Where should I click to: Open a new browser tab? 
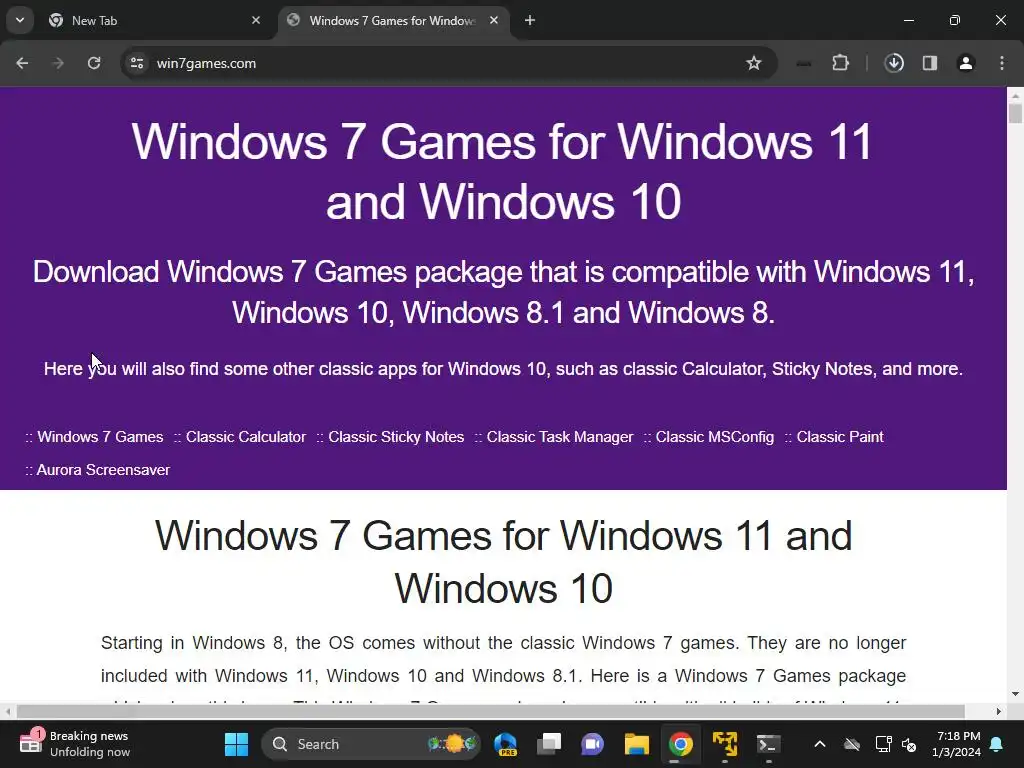tap(530, 20)
